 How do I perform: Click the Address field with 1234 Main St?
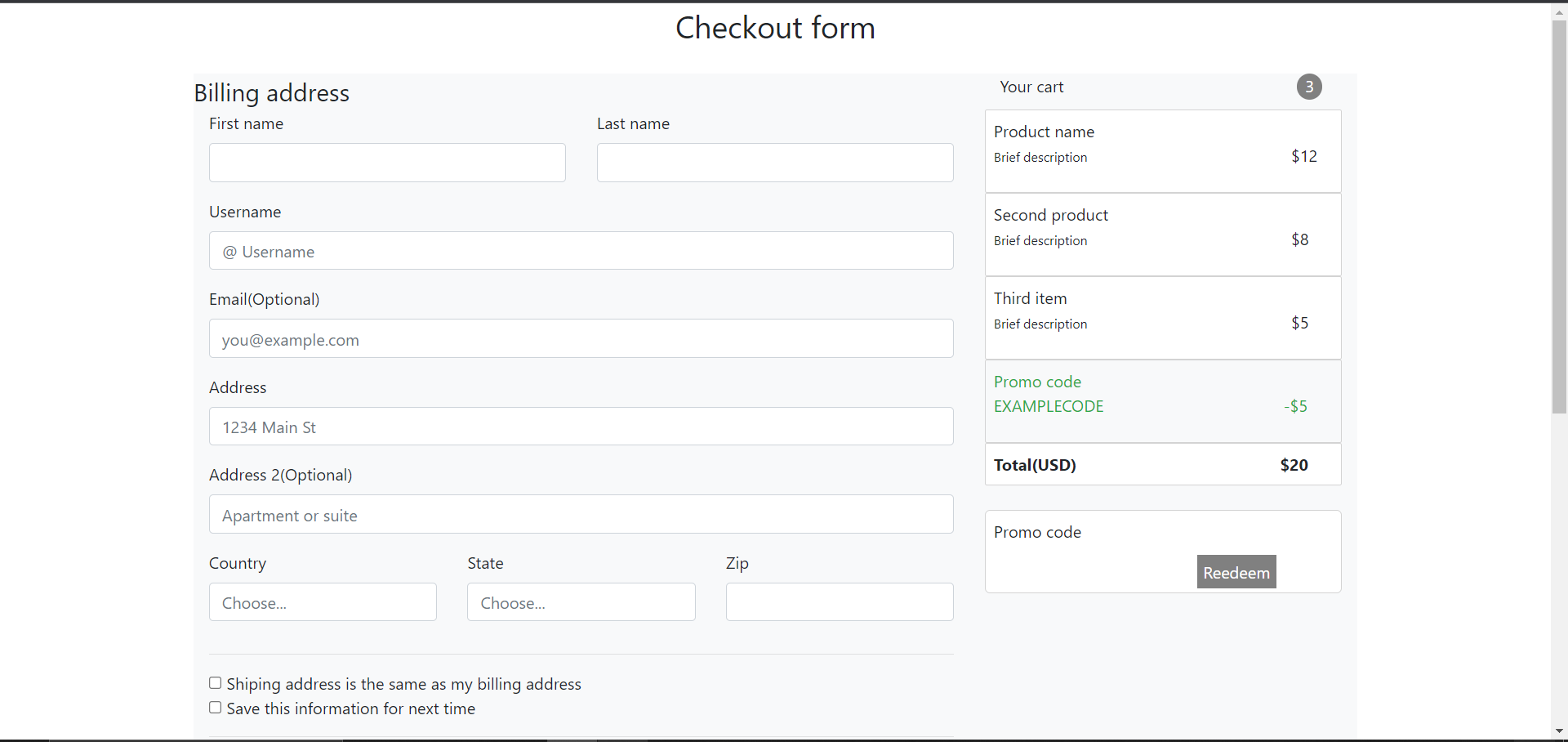coord(581,427)
